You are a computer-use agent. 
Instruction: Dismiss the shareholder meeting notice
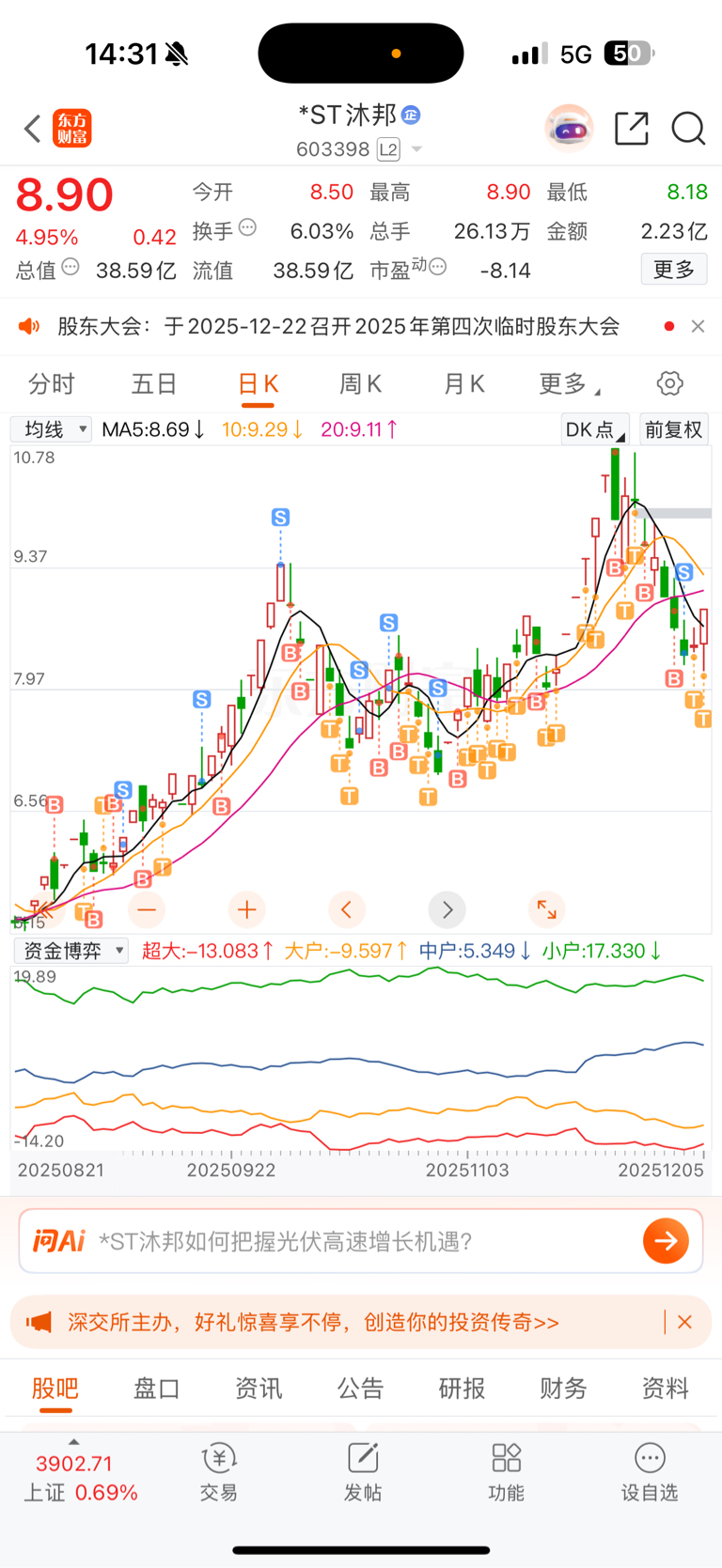click(698, 326)
